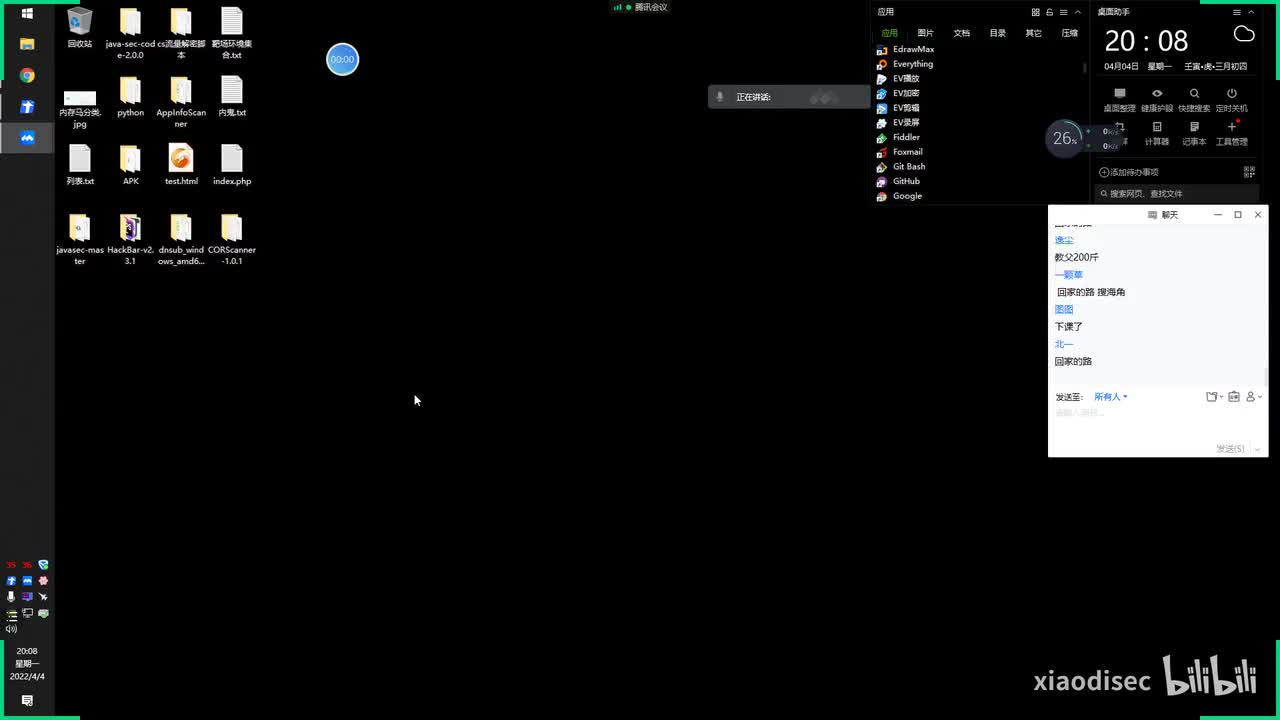
Task: Launch Git Bash from the app list
Action: 900,166
